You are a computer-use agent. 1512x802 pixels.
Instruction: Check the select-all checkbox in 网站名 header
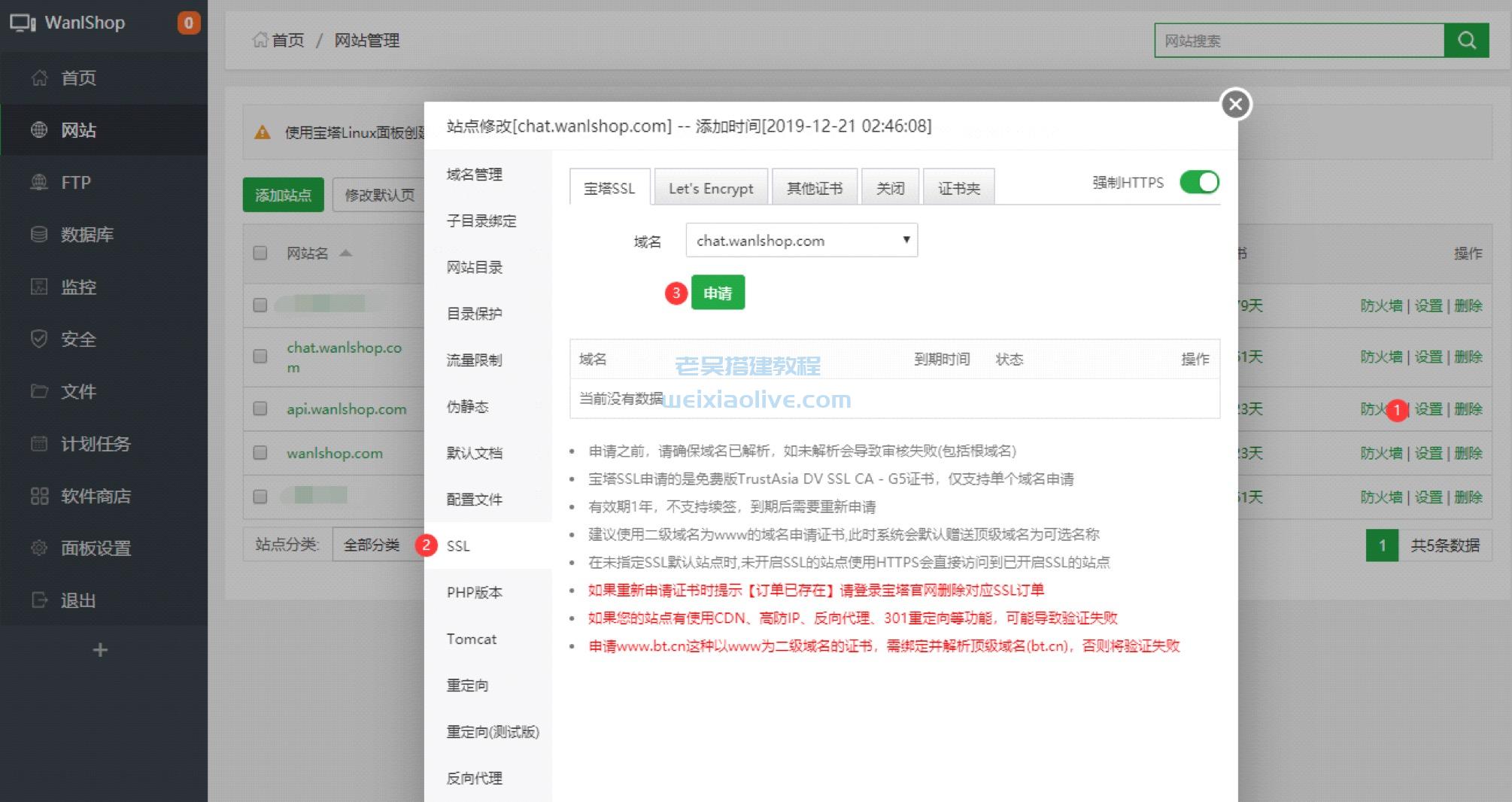click(x=260, y=254)
